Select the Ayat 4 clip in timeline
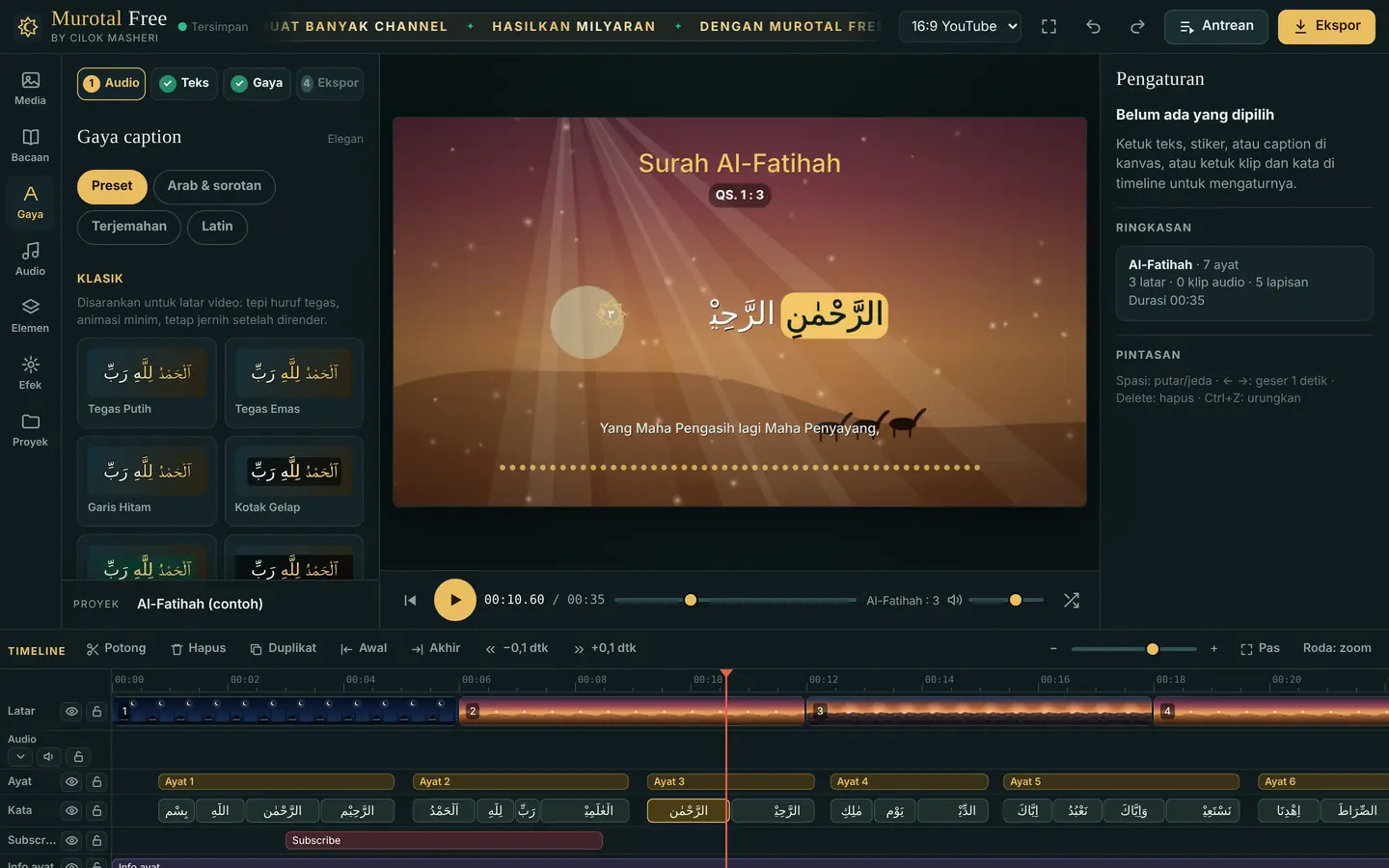The width and height of the screenshot is (1389, 868). pos(910,782)
